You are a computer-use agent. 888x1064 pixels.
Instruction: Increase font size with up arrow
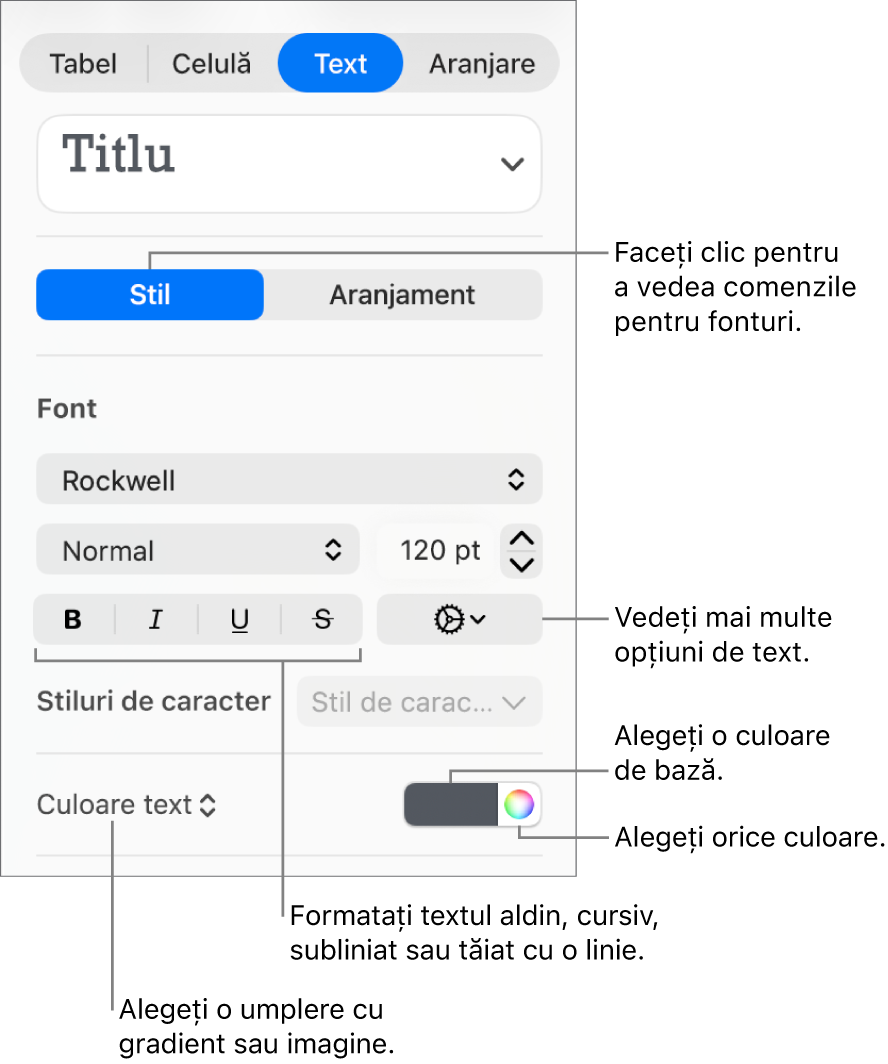click(521, 538)
